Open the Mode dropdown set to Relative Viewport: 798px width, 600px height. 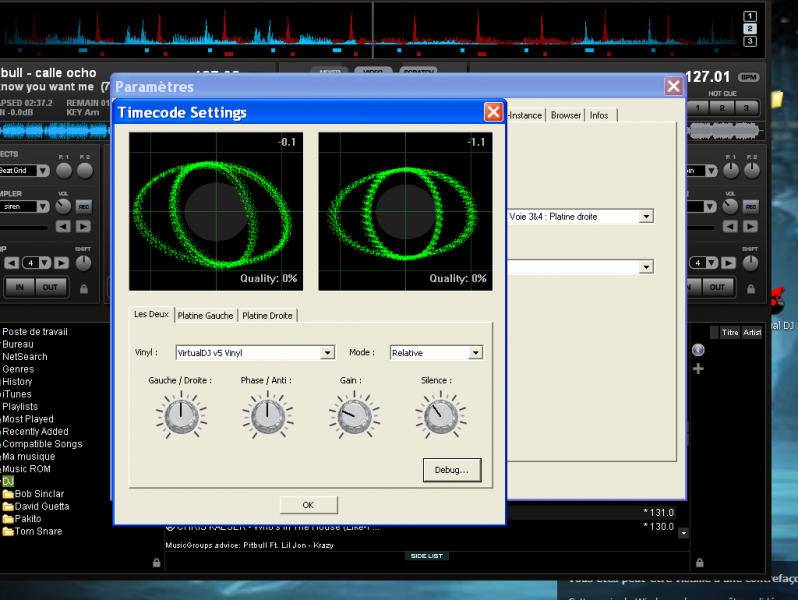pyautogui.click(x=476, y=353)
